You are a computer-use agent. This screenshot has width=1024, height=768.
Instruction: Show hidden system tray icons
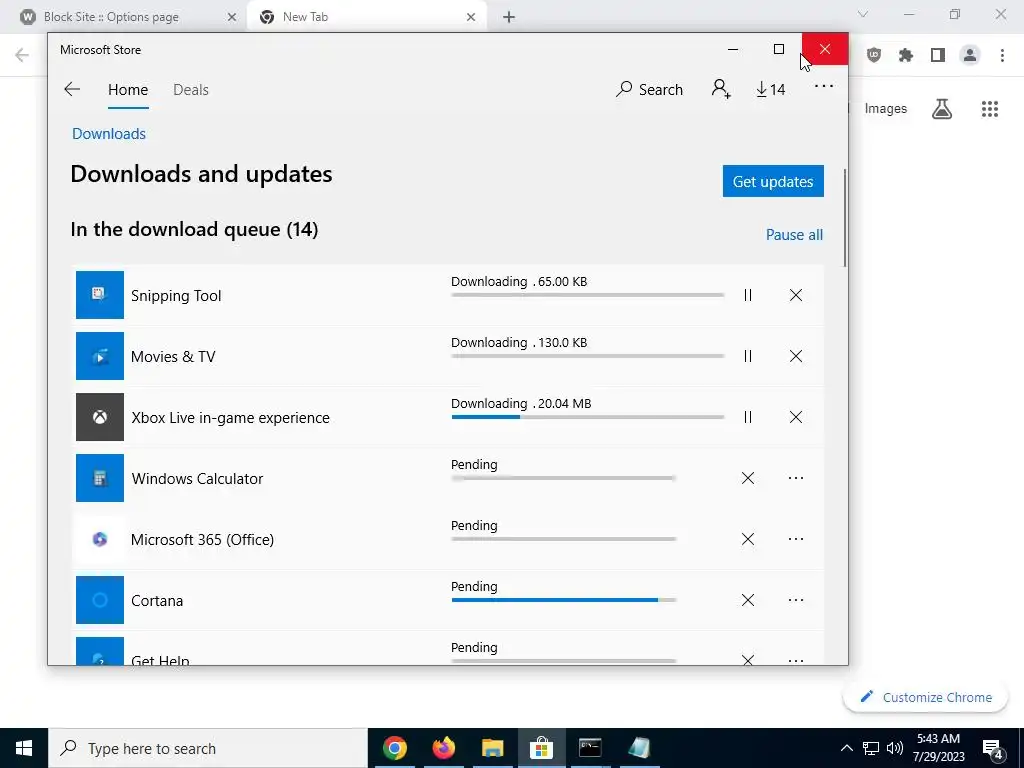pos(846,748)
